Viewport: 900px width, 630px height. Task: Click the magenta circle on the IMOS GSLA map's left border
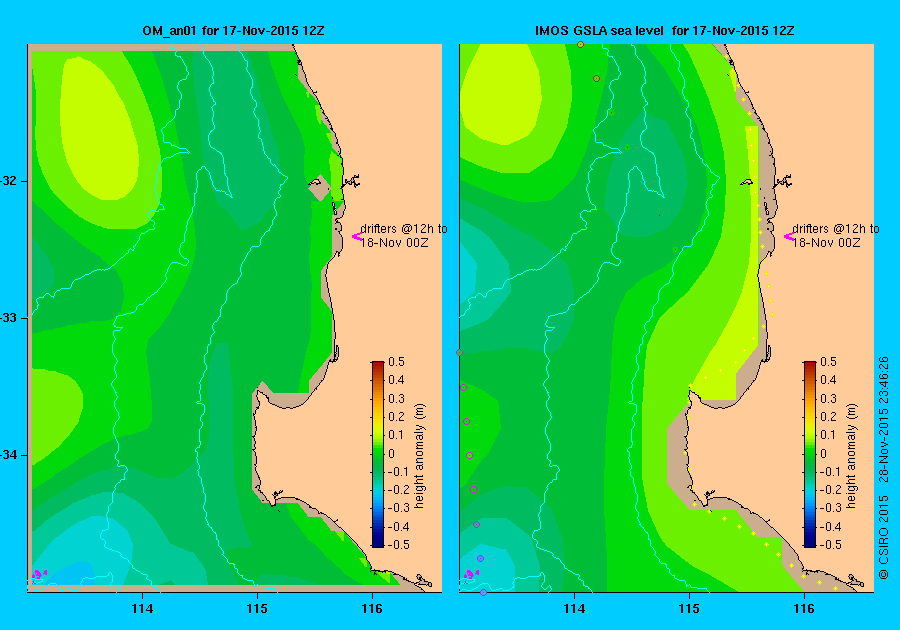tap(459, 352)
